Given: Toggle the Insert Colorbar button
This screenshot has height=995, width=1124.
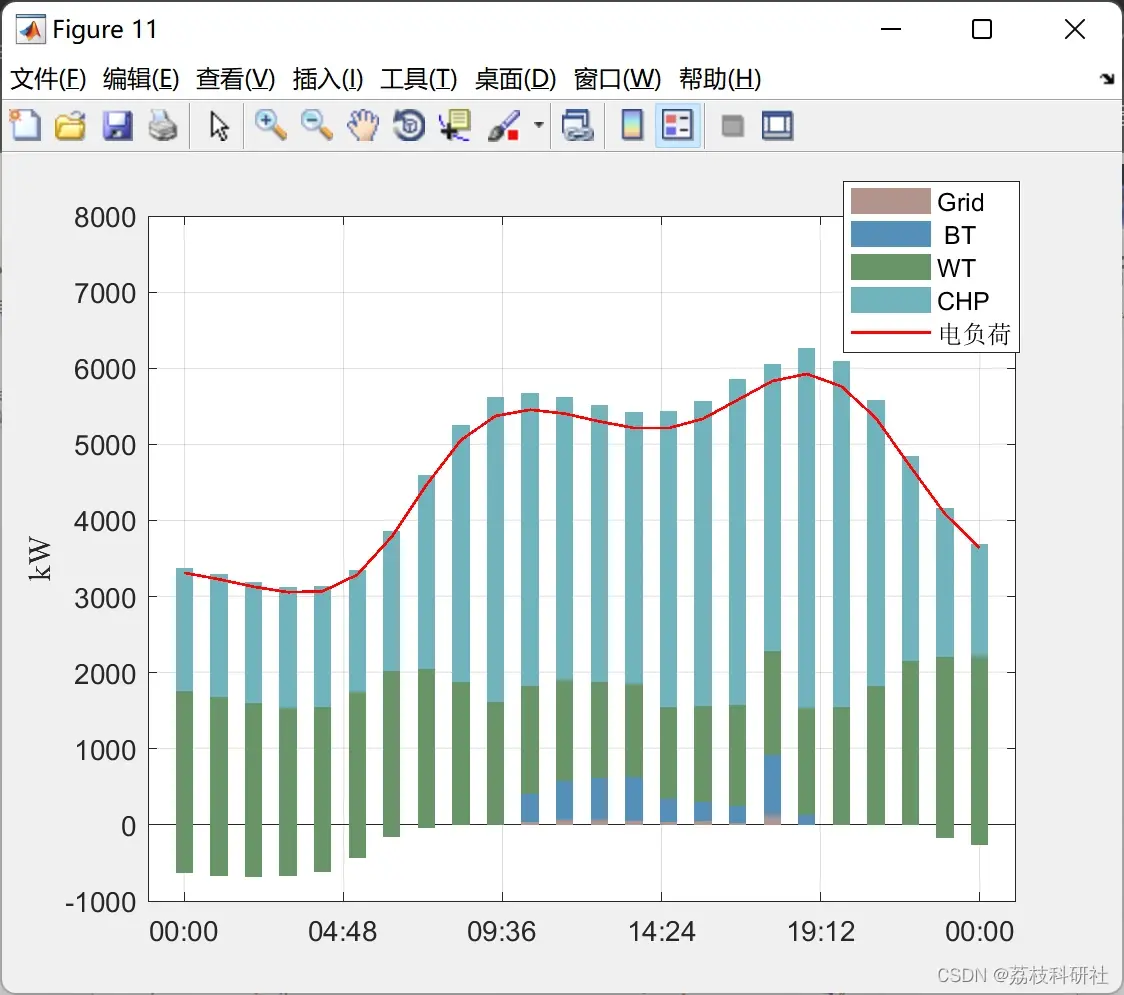Looking at the screenshot, I should click(x=632, y=125).
